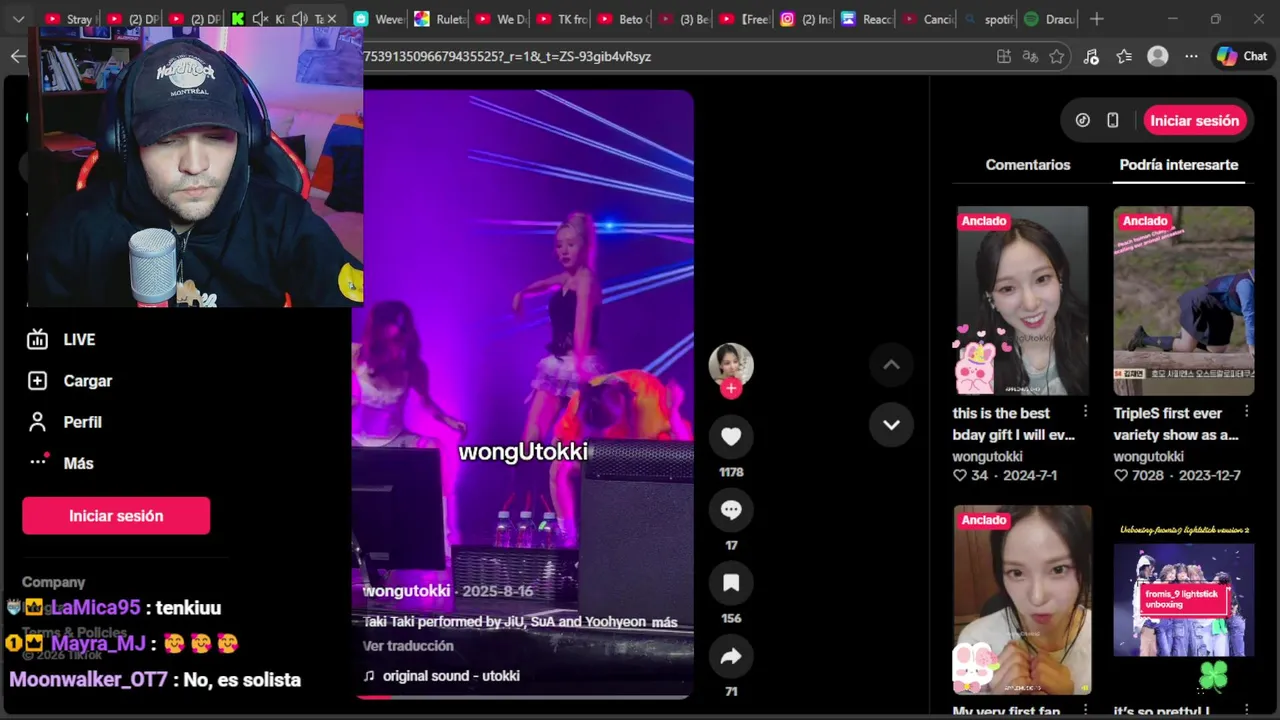Screen dimensions: 1280x720
Task: Switch to the Weverse tab
Action: point(378,19)
